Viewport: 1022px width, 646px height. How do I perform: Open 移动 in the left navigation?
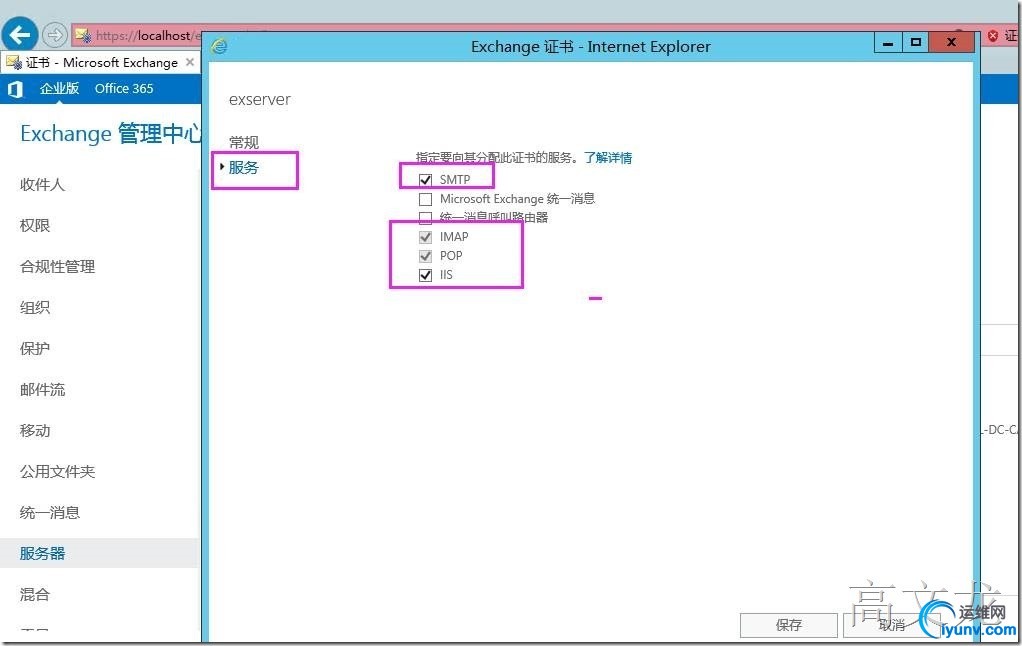coord(35,431)
